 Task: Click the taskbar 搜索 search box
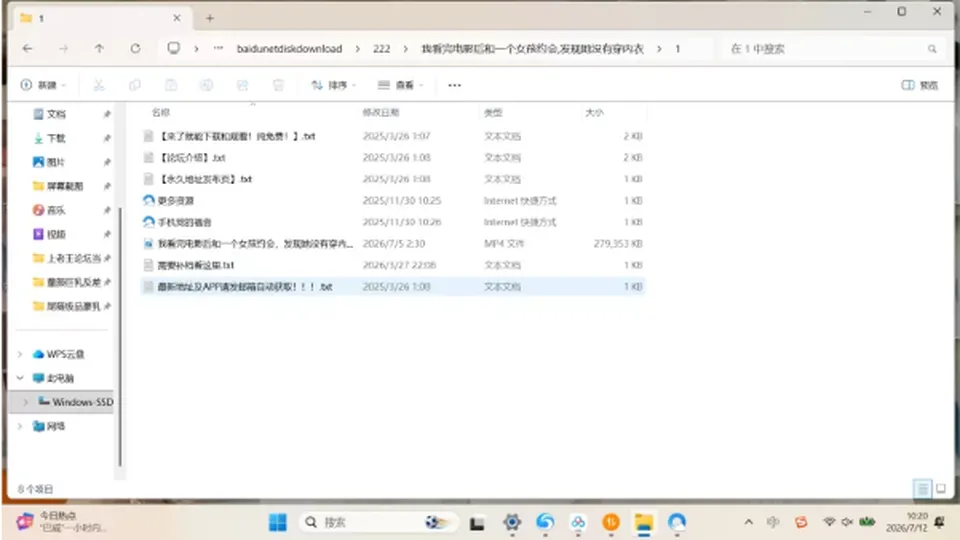pyautogui.click(x=379, y=522)
